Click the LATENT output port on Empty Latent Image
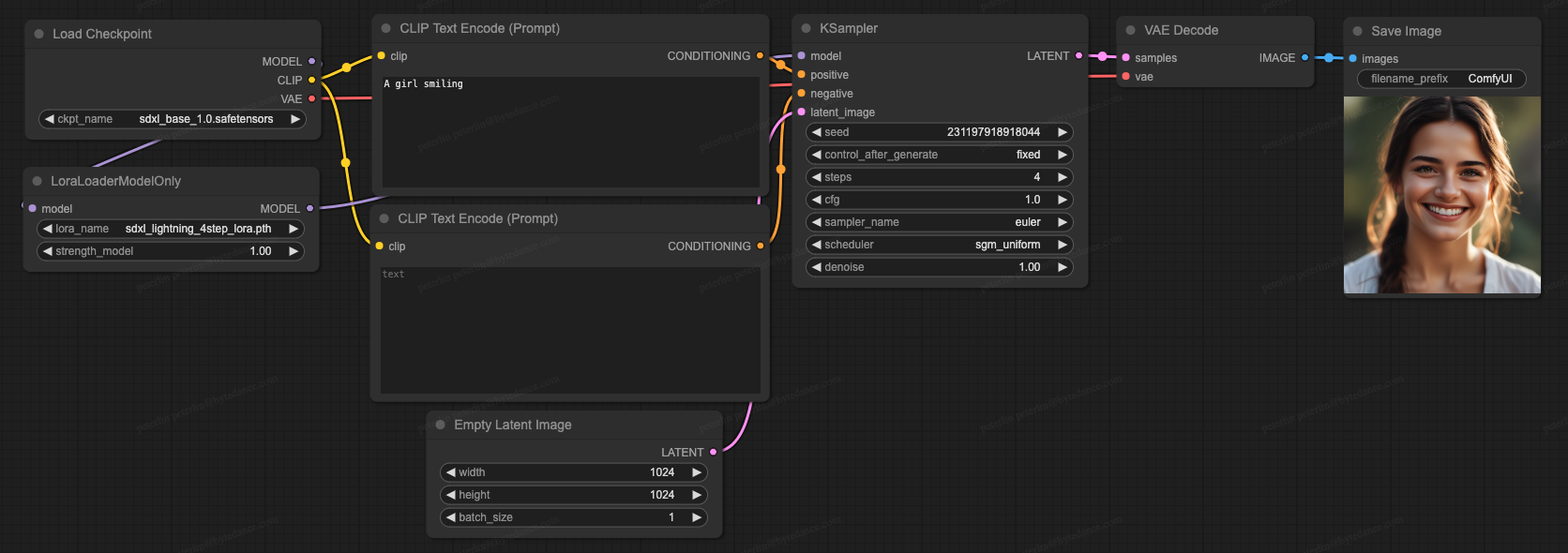The image size is (1568, 553). coord(714,452)
